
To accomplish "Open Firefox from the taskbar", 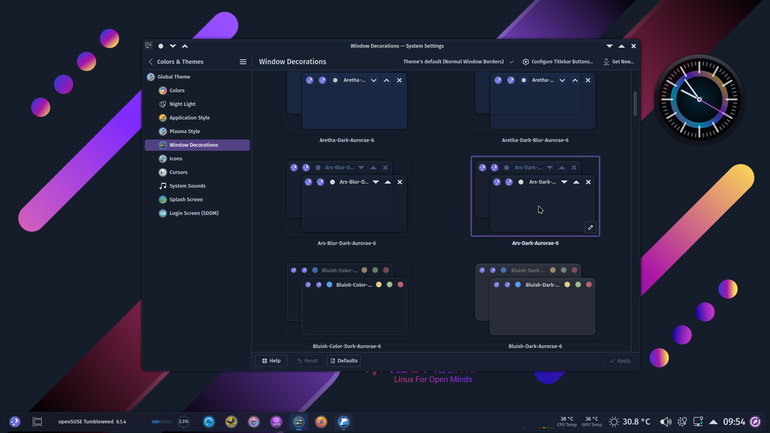I will click(x=321, y=422).
